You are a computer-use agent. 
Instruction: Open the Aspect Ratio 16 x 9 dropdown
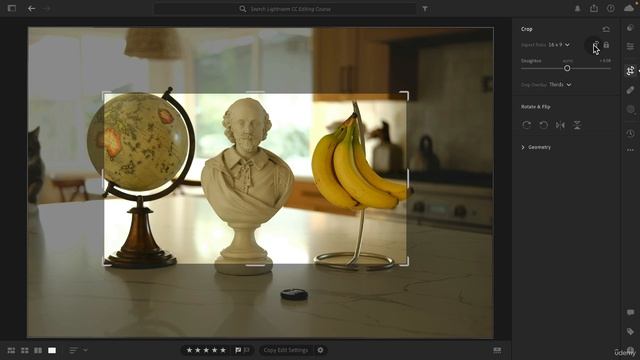pyautogui.click(x=559, y=45)
